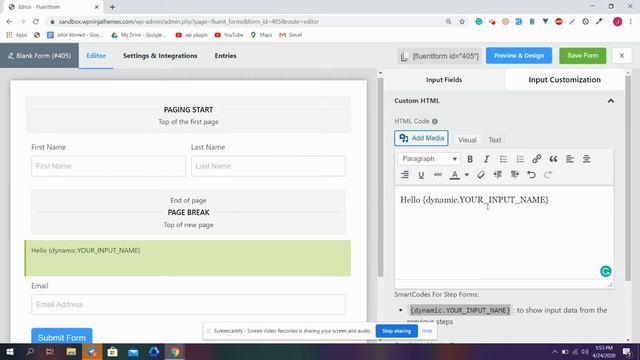The height and width of the screenshot is (360, 640).
Task: Open Mail app from taskbar
Action: (x=133, y=351)
